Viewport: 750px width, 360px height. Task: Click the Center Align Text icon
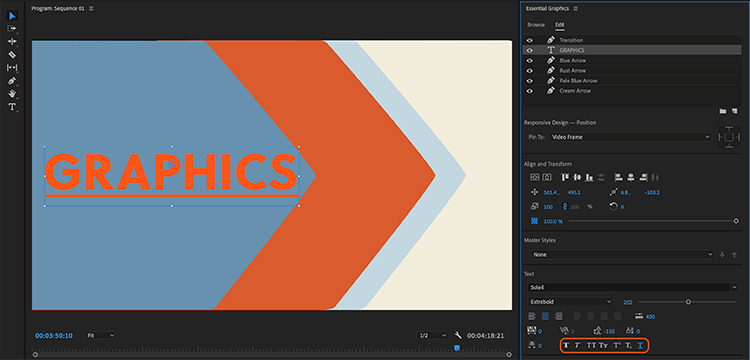(x=545, y=316)
